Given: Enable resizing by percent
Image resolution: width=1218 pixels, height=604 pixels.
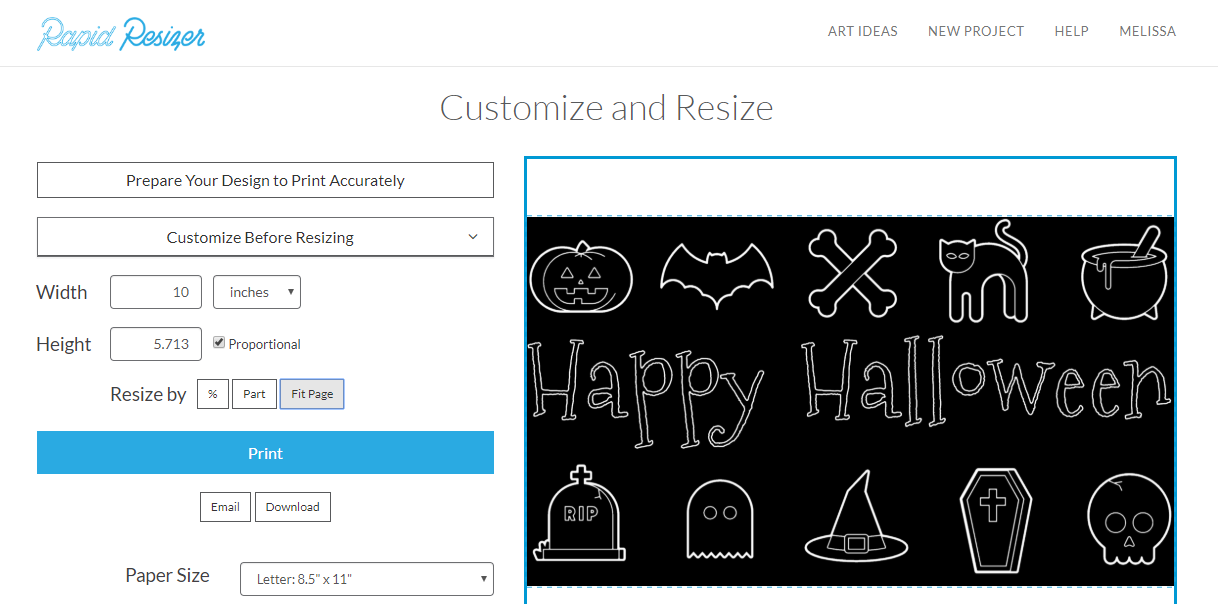Looking at the screenshot, I should click(x=212, y=393).
